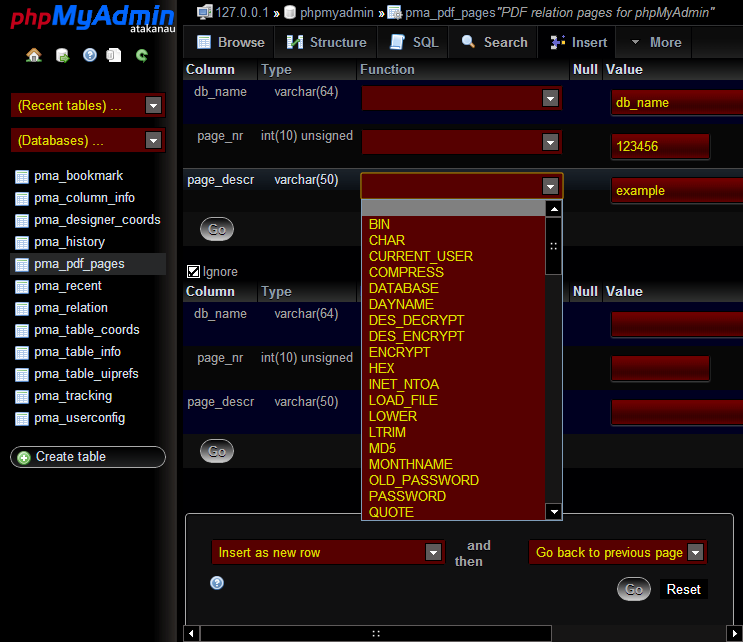The width and height of the screenshot is (743, 642).
Task: Click the log out icon beside Home
Action: tap(63, 55)
